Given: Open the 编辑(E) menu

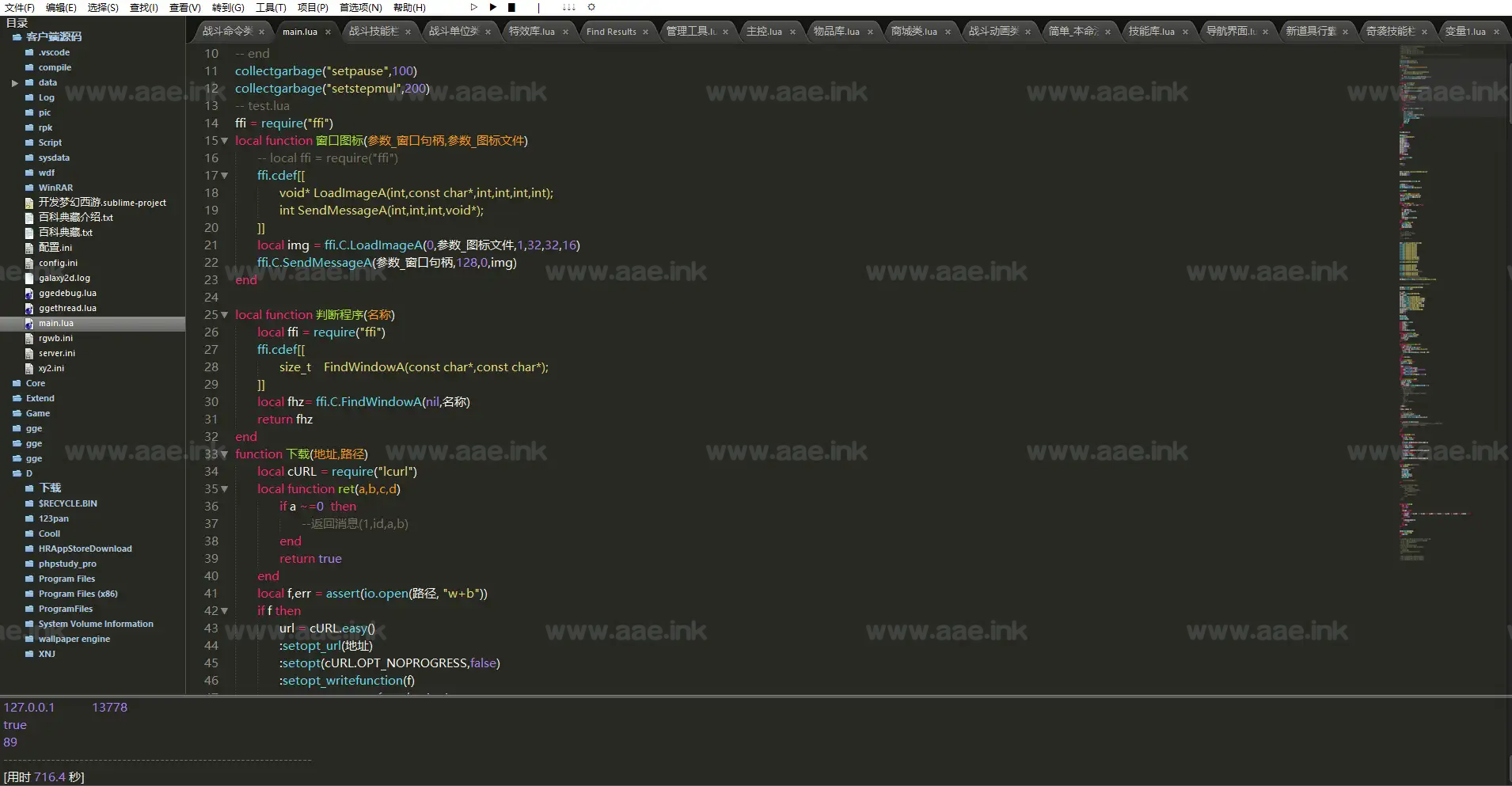Looking at the screenshot, I should pyautogui.click(x=61, y=7).
